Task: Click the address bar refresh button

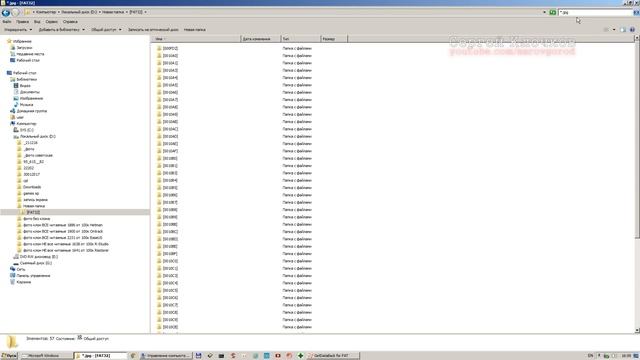Action: tap(553, 12)
